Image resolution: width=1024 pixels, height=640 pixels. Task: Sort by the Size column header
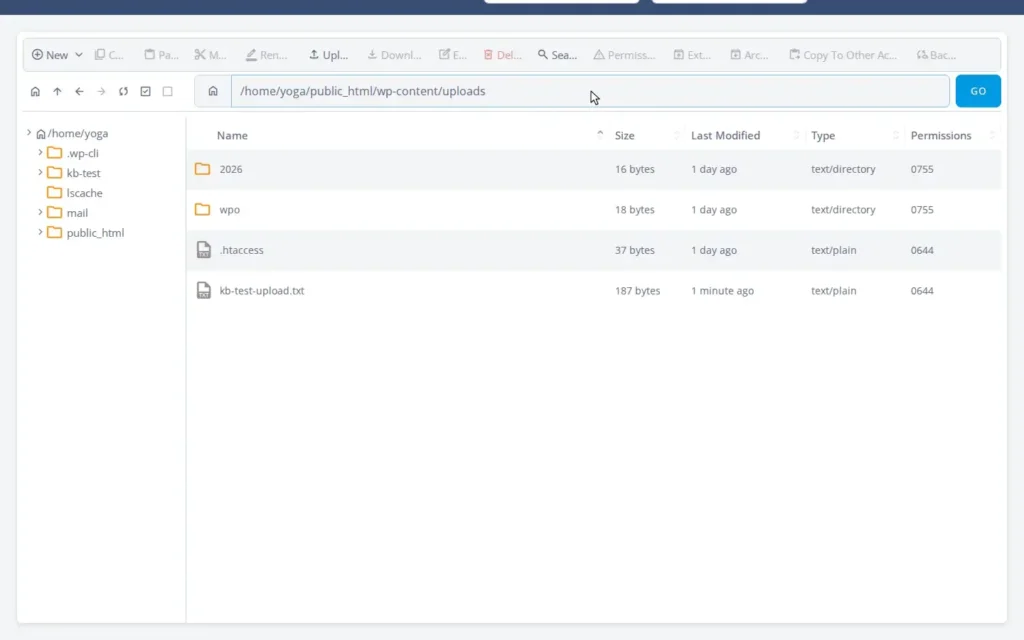coord(624,135)
